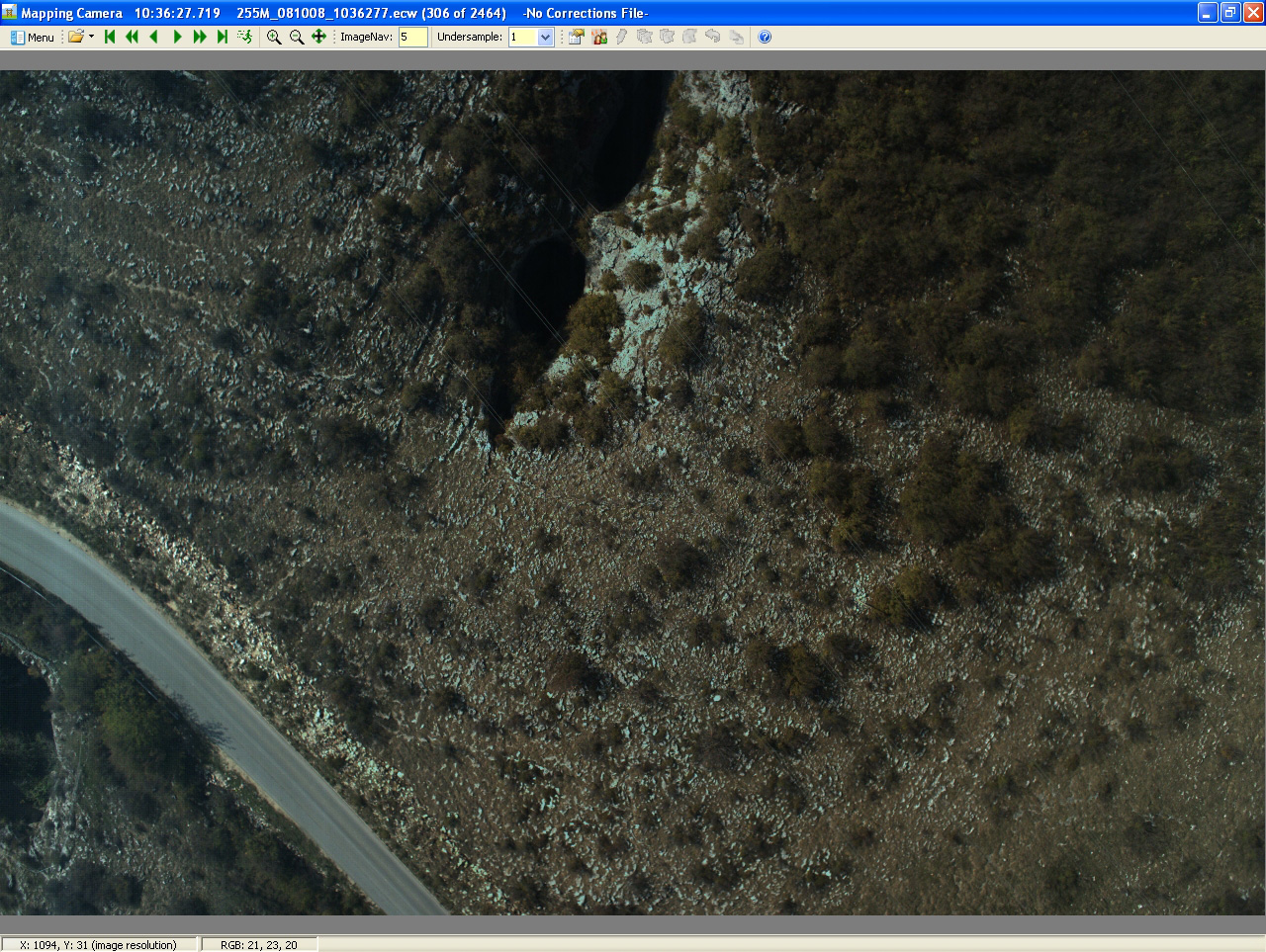Expand the open folder dropdown arrow
1266x952 pixels.
(x=91, y=37)
